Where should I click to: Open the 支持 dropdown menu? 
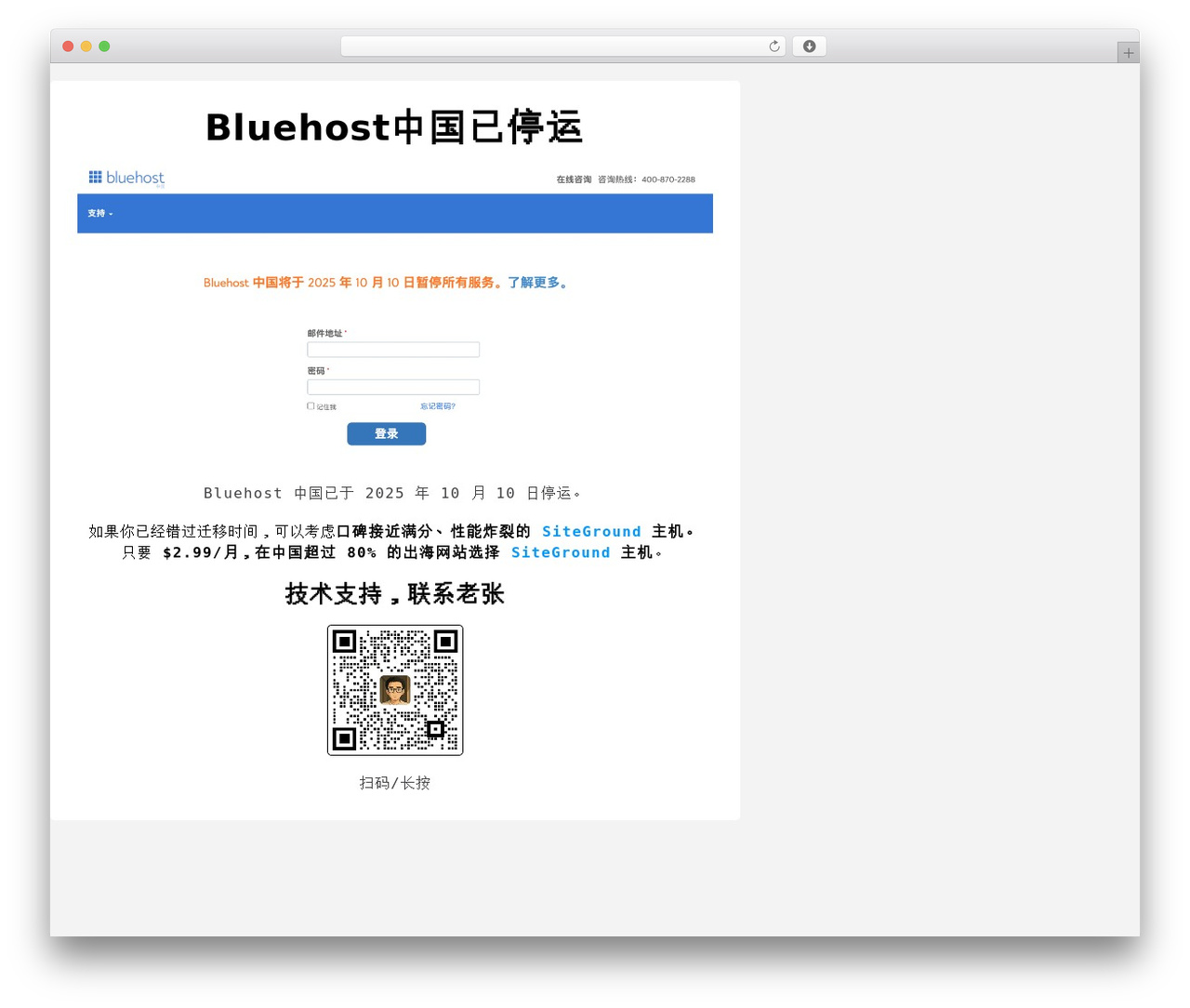[x=100, y=214]
